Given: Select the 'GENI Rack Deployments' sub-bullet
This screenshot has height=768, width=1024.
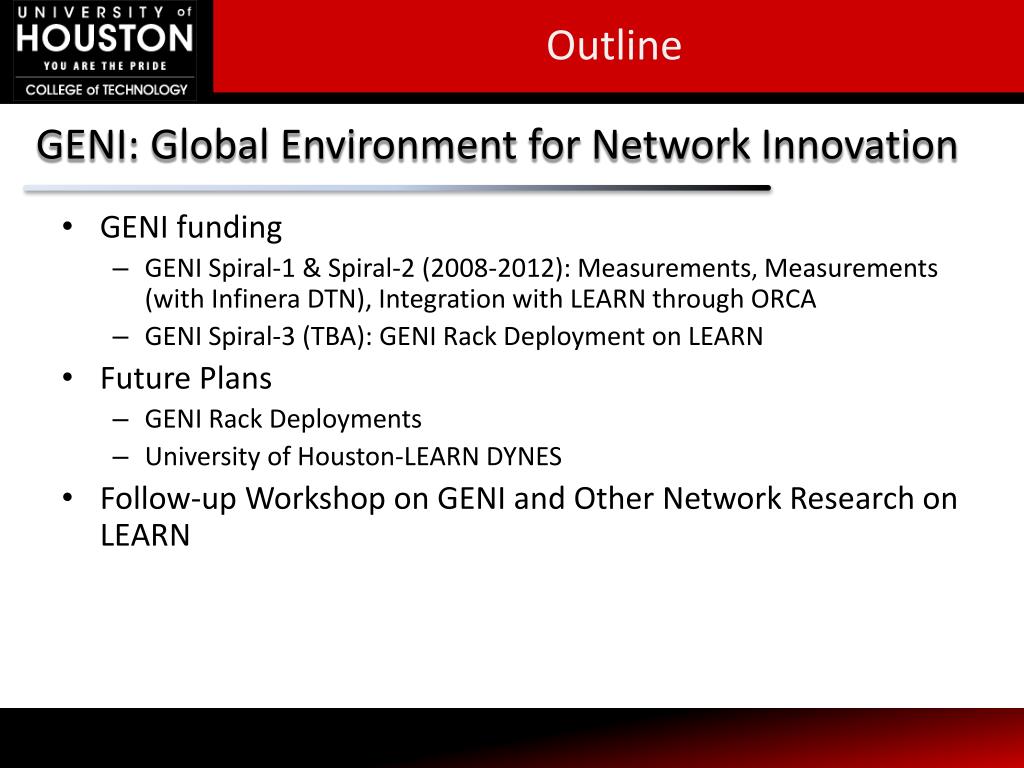Looking at the screenshot, I should pyautogui.click(x=283, y=419).
